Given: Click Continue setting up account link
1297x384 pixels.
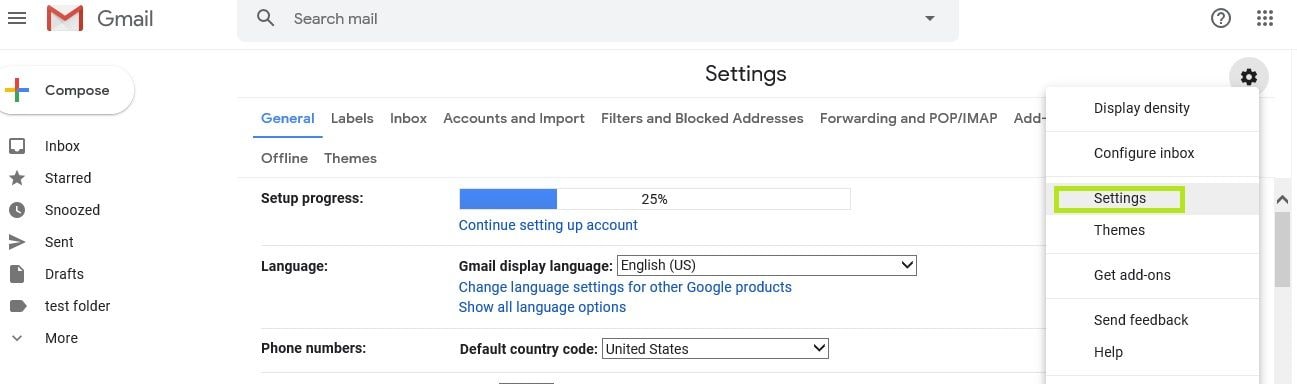Looking at the screenshot, I should tap(548, 225).
